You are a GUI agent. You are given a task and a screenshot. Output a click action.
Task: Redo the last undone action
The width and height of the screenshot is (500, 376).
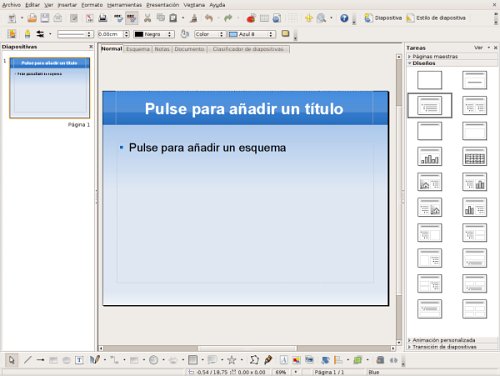click(x=228, y=18)
